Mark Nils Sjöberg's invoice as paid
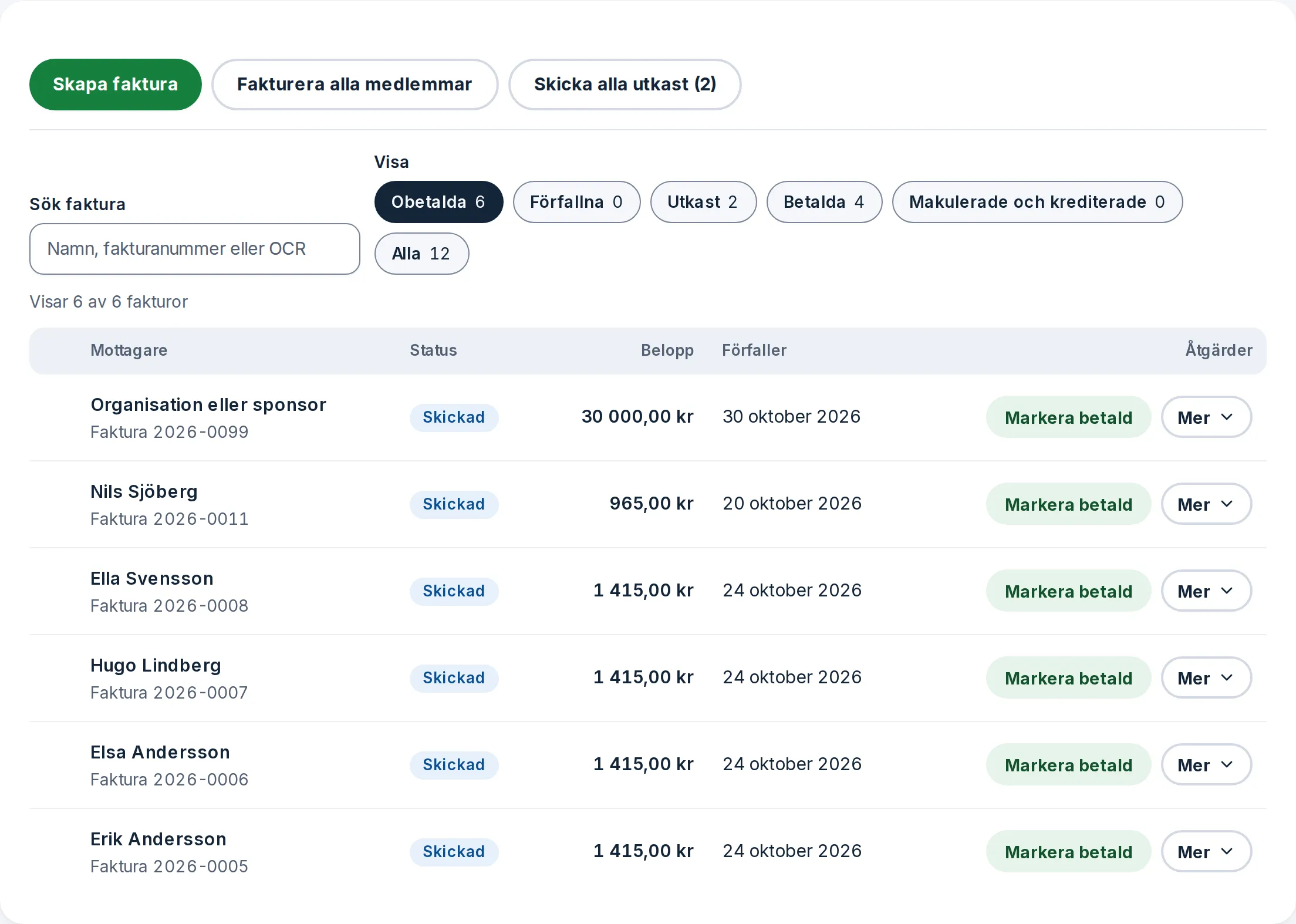Screen dimensions: 1296x924 (1068, 504)
